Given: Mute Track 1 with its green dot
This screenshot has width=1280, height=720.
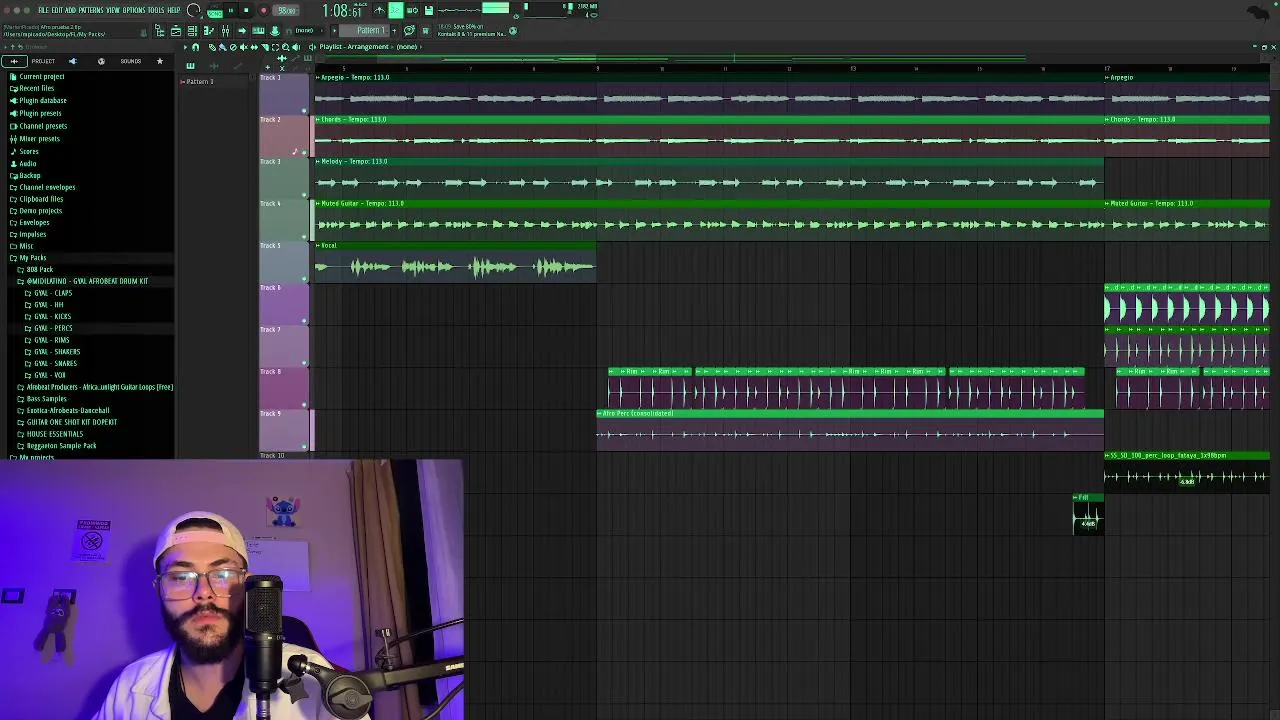Looking at the screenshot, I should pyautogui.click(x=304, y=111).
